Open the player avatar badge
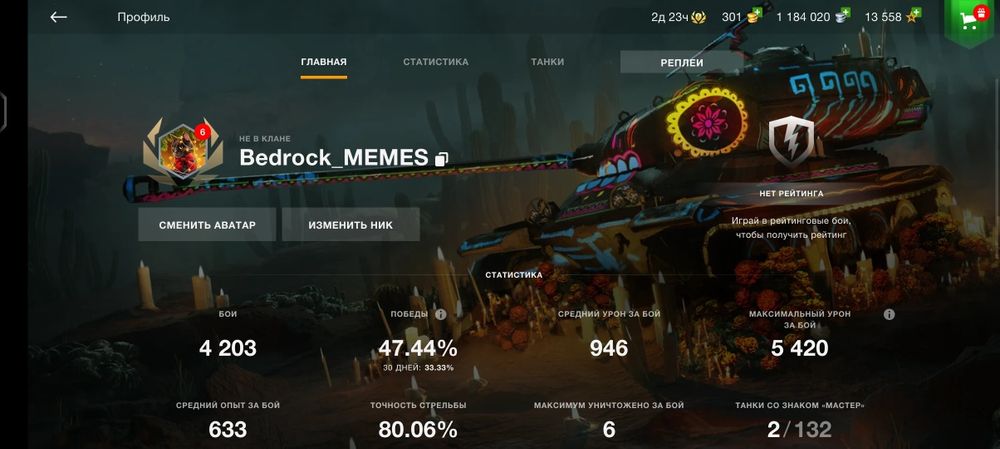The width and height of the screenshot is (1000, 449). pos(183,151)
